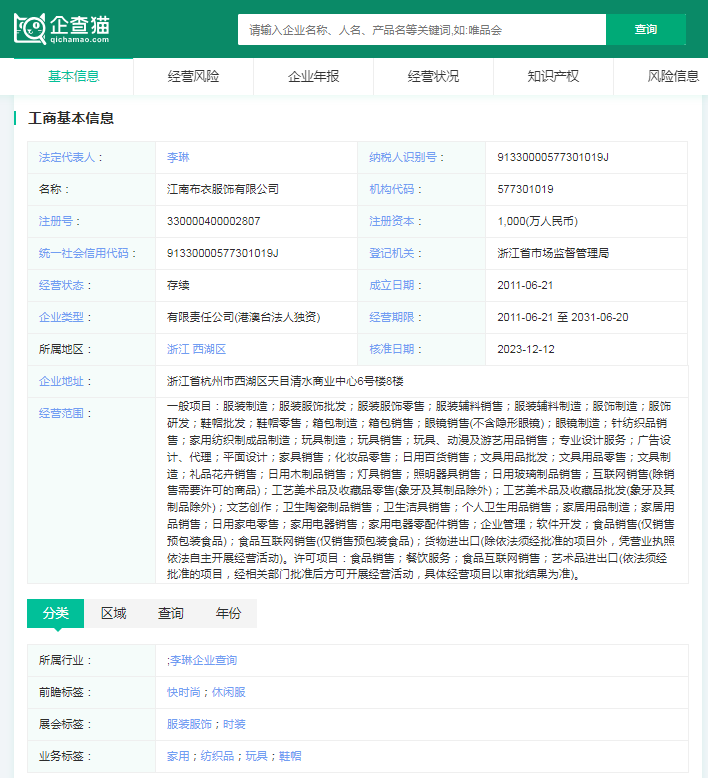The image size is (708, 778).
Task: Open the 企业年报 tab
Action: point(313,76)
